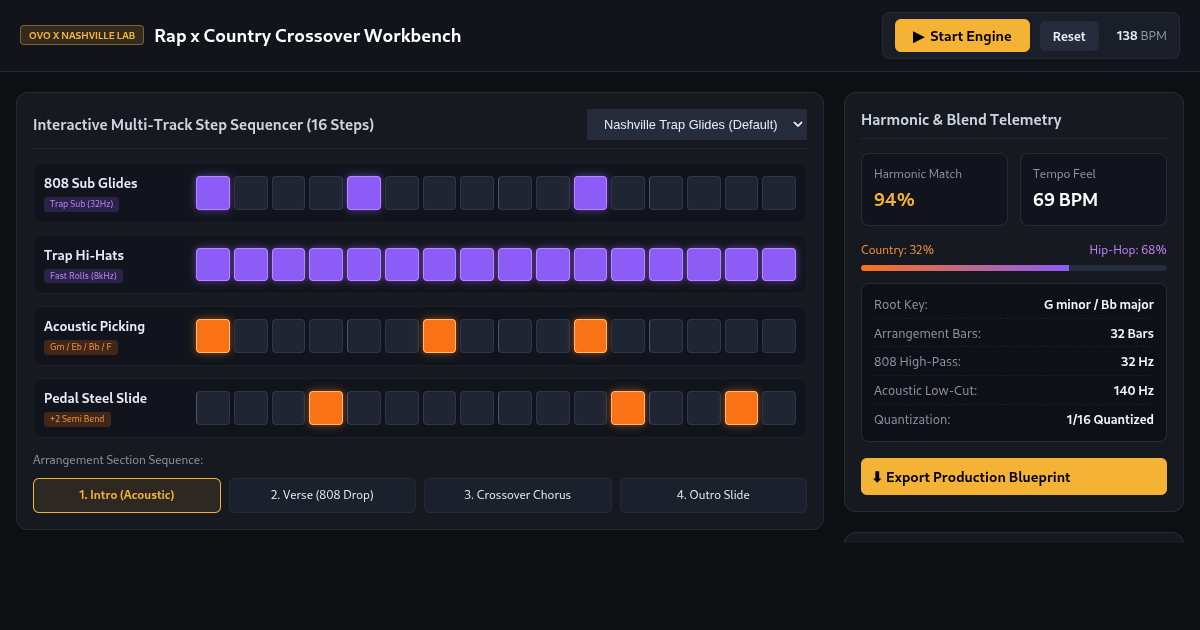Disable step 15 of Pedal Steel Slide

(x=742, y=408)
